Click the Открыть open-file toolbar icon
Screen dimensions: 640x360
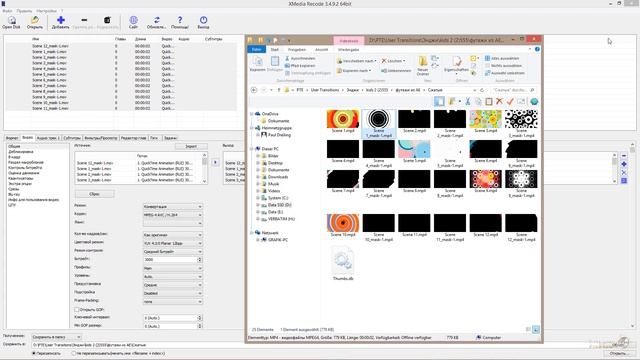35,21
